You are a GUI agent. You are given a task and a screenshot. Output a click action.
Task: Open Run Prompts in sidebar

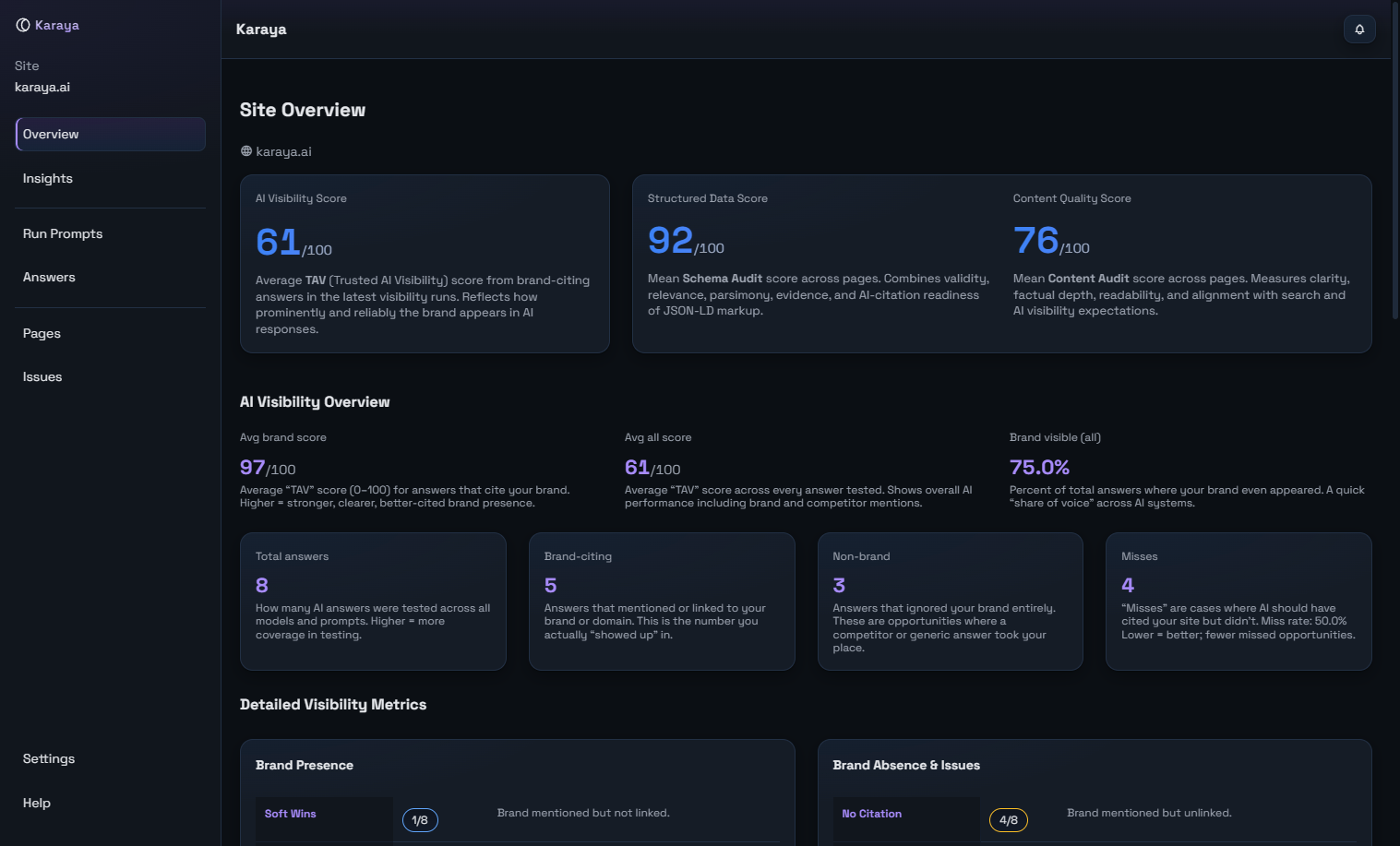[63, 234]
